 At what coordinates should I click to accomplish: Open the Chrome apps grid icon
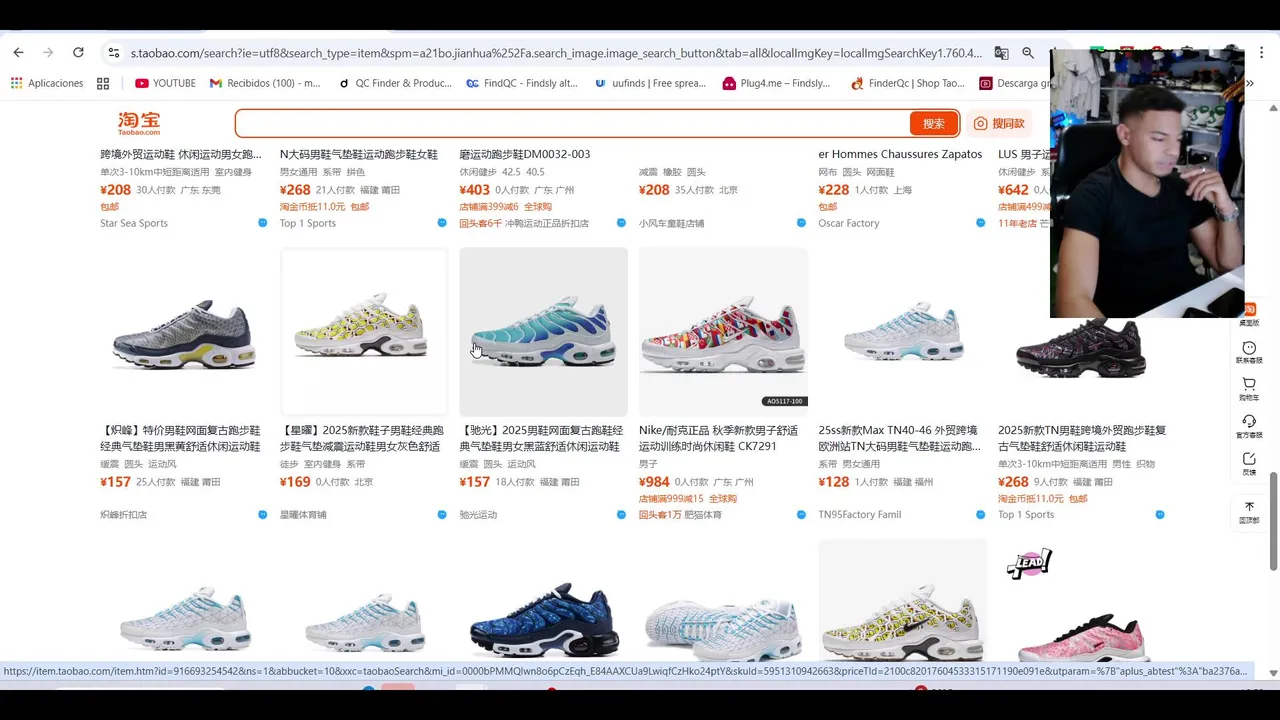(x=103, y=83)
